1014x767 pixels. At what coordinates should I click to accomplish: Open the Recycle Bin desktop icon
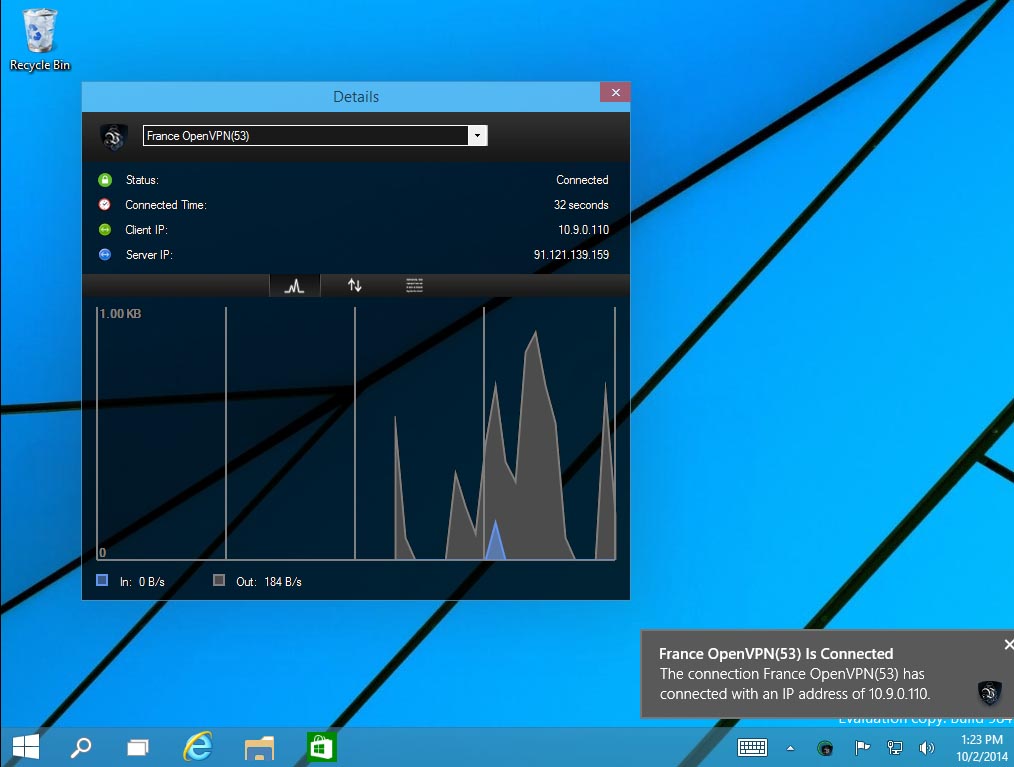pyautogui.click(x=39, y=39)
